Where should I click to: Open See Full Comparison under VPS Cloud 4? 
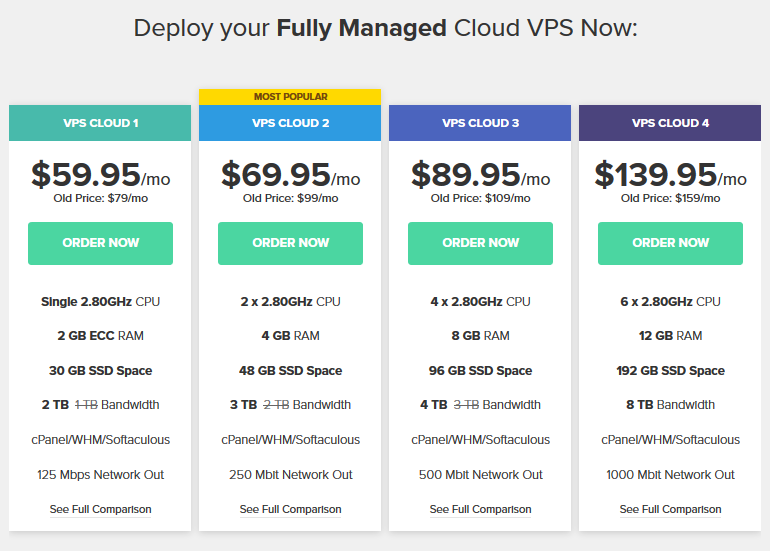pyautogui.click(x=670, y=509)
